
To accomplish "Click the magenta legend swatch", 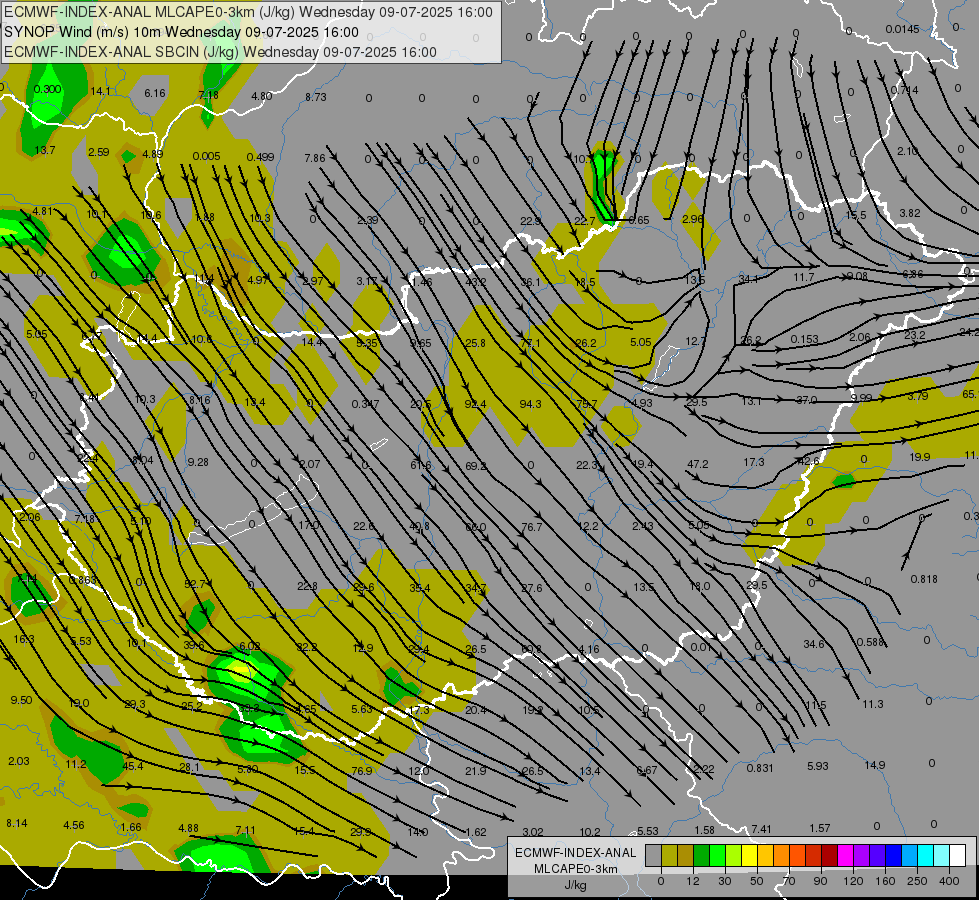I will click(845, 855).
